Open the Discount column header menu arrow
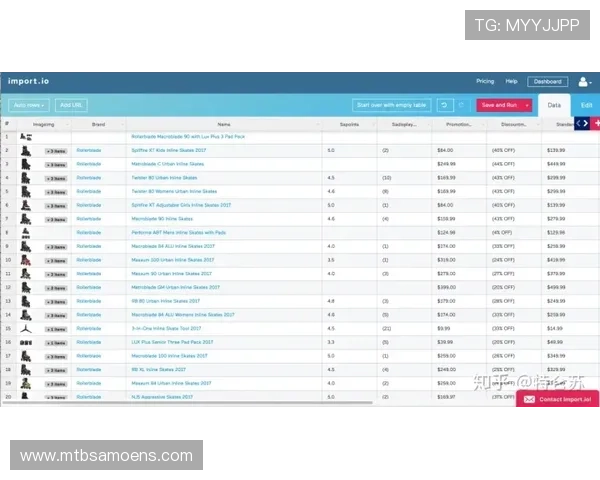Screen dimensions: 600x480 pos(538,124)
